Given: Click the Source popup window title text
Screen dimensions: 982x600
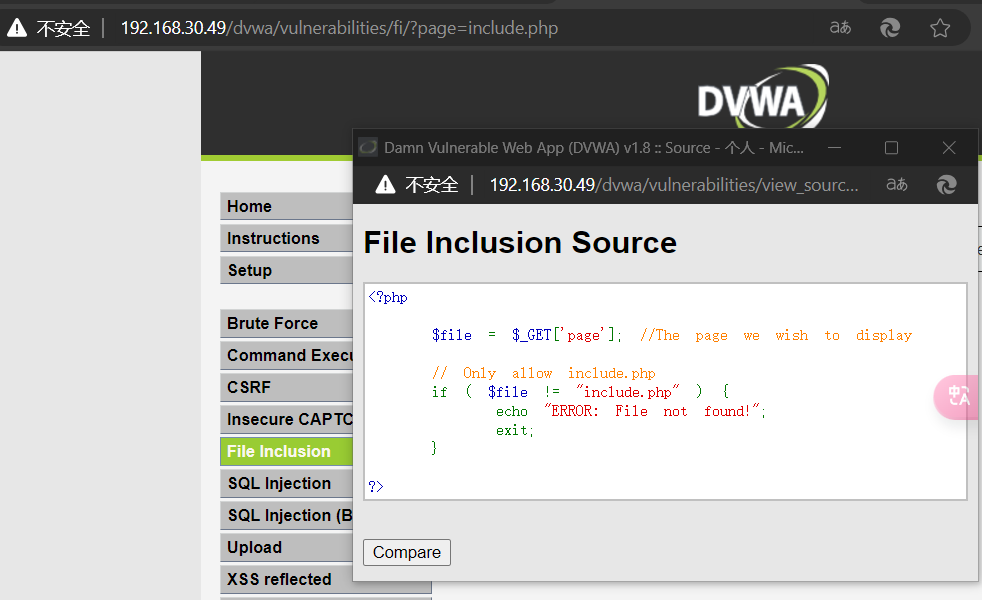Looking at the screenshot, I should 594,148.
